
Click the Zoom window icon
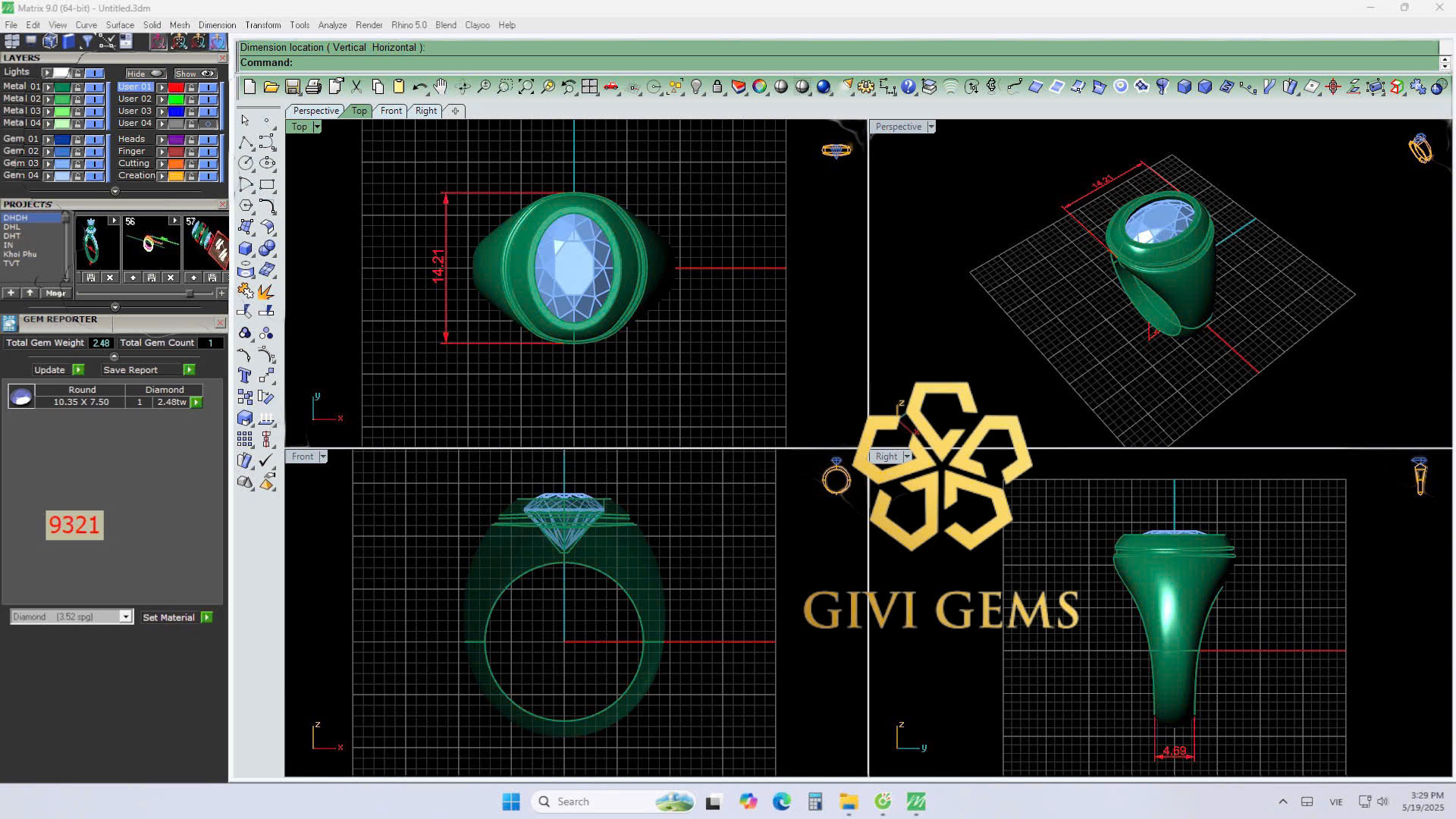(505, 87)
